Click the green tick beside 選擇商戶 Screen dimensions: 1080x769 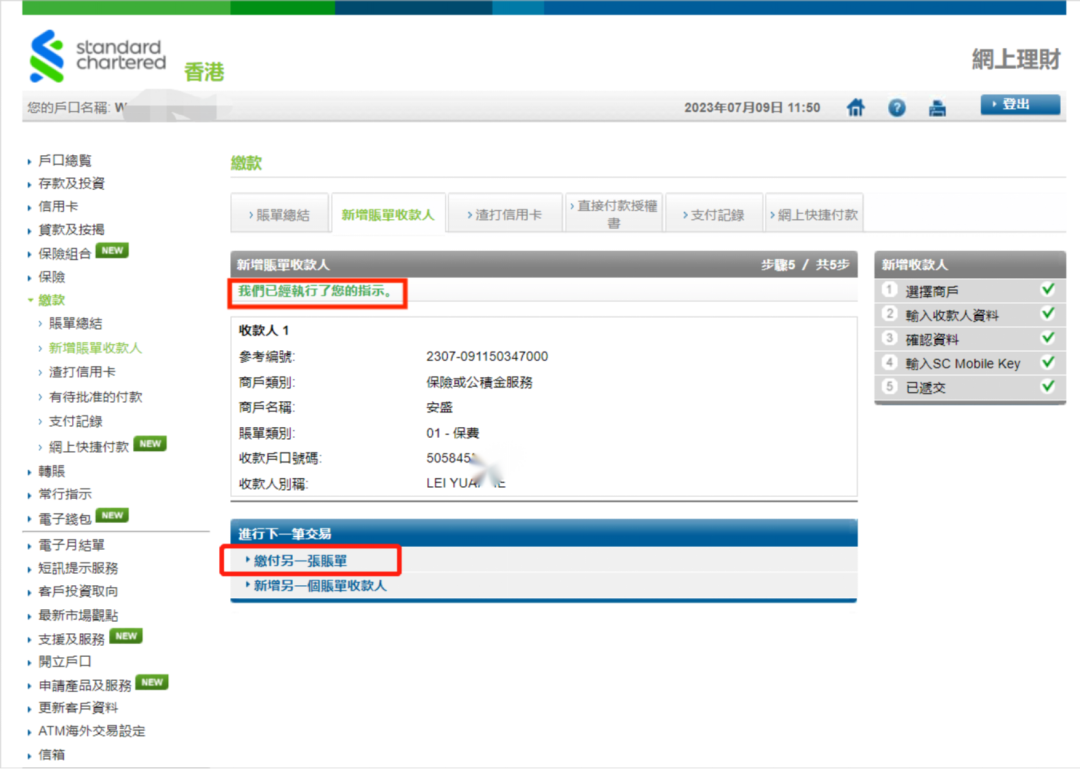[1048, 289]
